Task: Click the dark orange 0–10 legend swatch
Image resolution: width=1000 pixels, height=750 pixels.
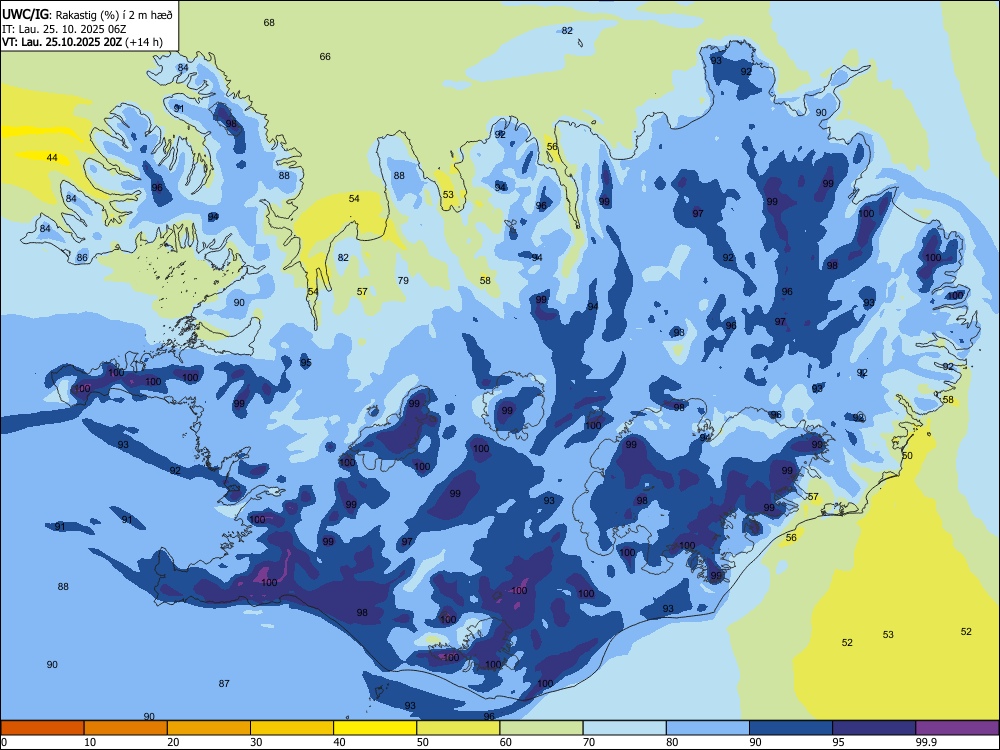Action: coord(42,728)
